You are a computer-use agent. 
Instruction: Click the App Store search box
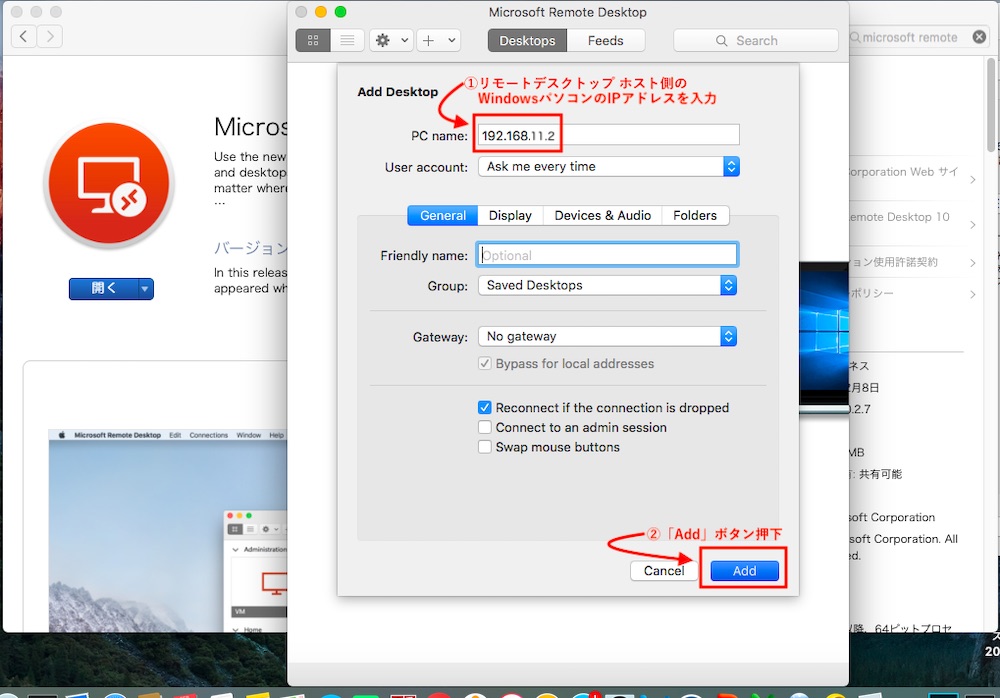click(918, 37)
